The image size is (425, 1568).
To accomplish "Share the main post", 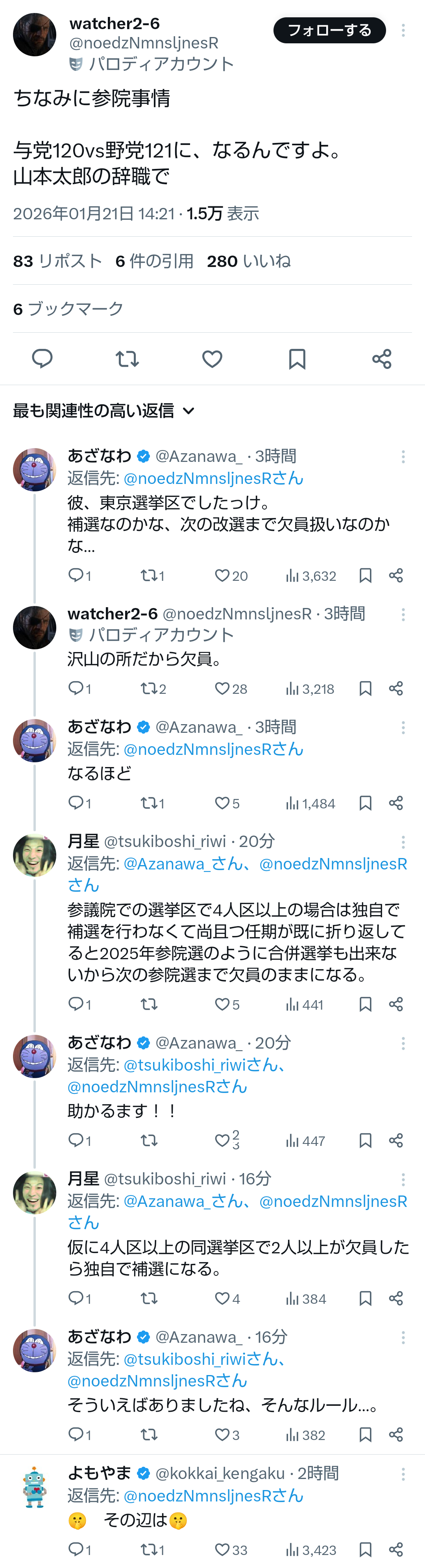I will [x=382, y=358].
